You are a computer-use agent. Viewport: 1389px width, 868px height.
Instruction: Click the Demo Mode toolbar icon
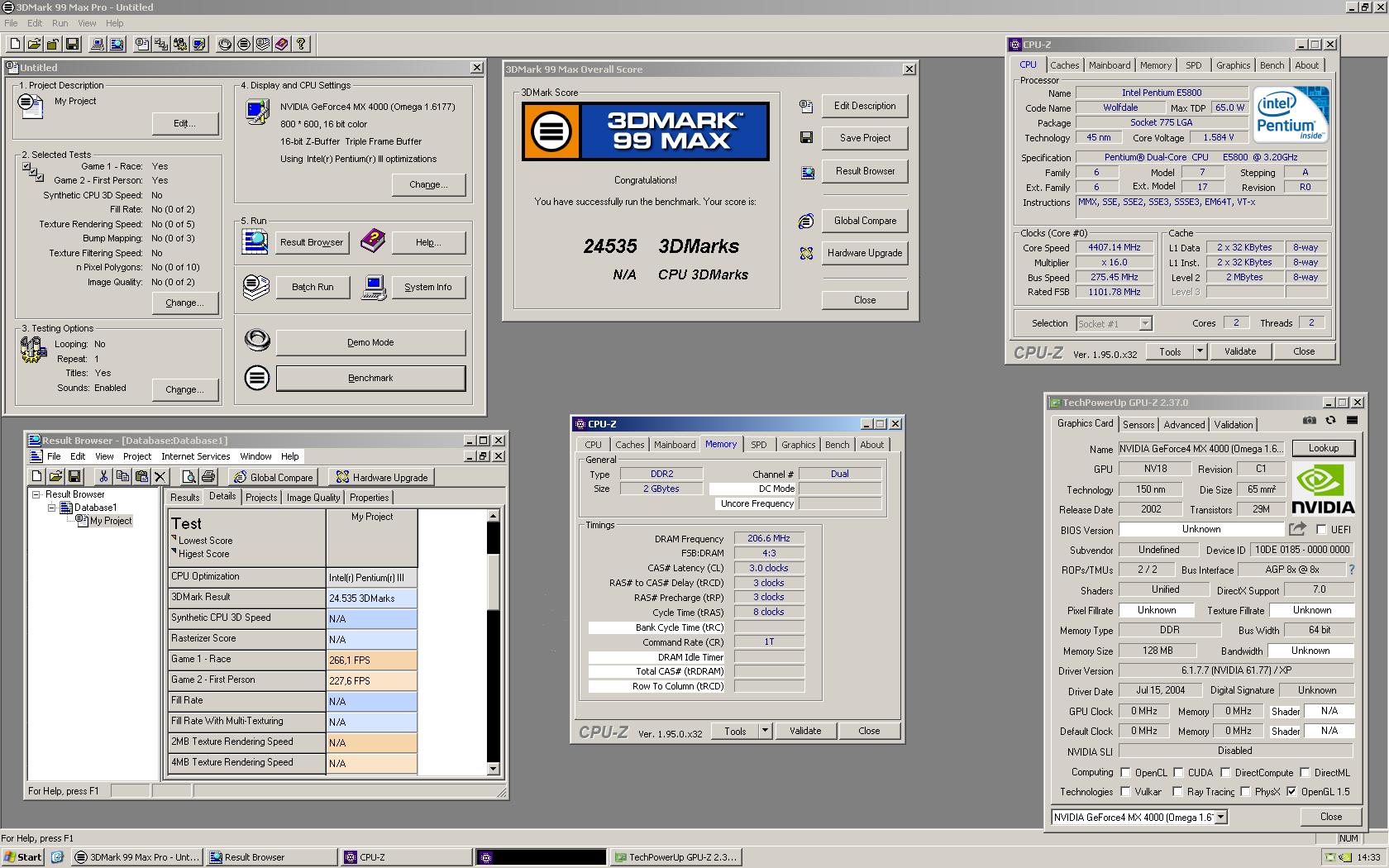pos(225,44)
